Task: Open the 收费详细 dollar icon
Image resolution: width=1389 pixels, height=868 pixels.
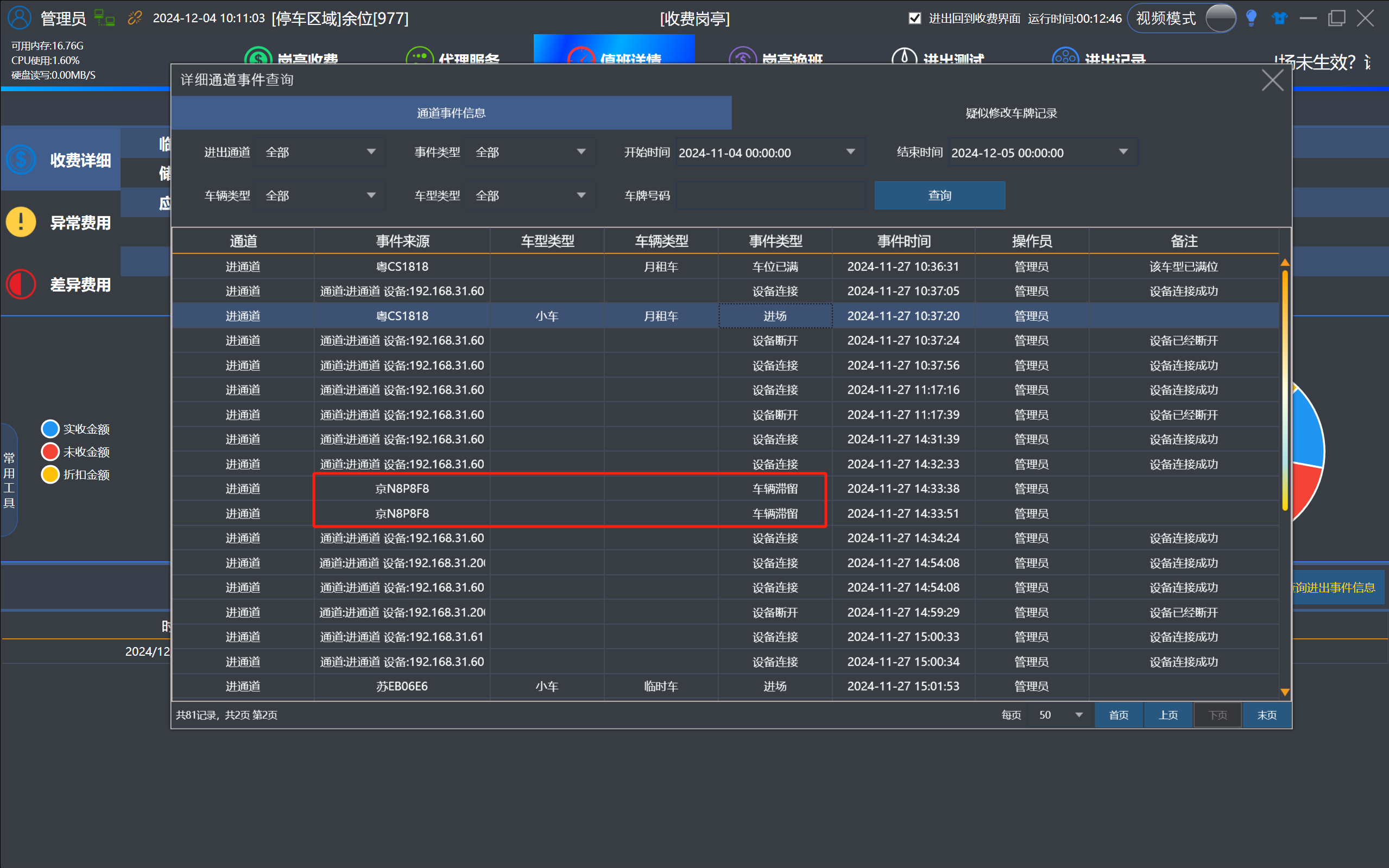Action: pyautogui.click(x=21, y=160)
